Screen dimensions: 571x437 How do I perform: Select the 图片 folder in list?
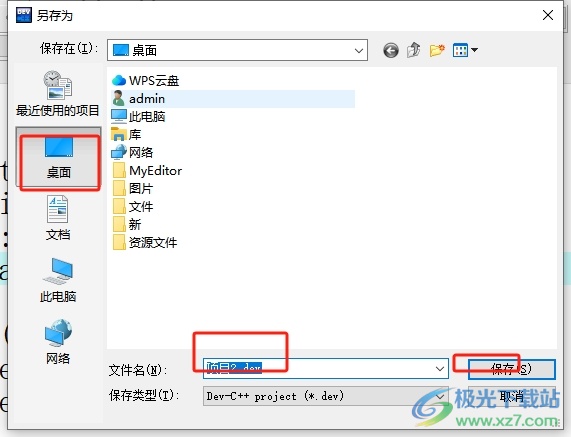(x=133, y=188)
